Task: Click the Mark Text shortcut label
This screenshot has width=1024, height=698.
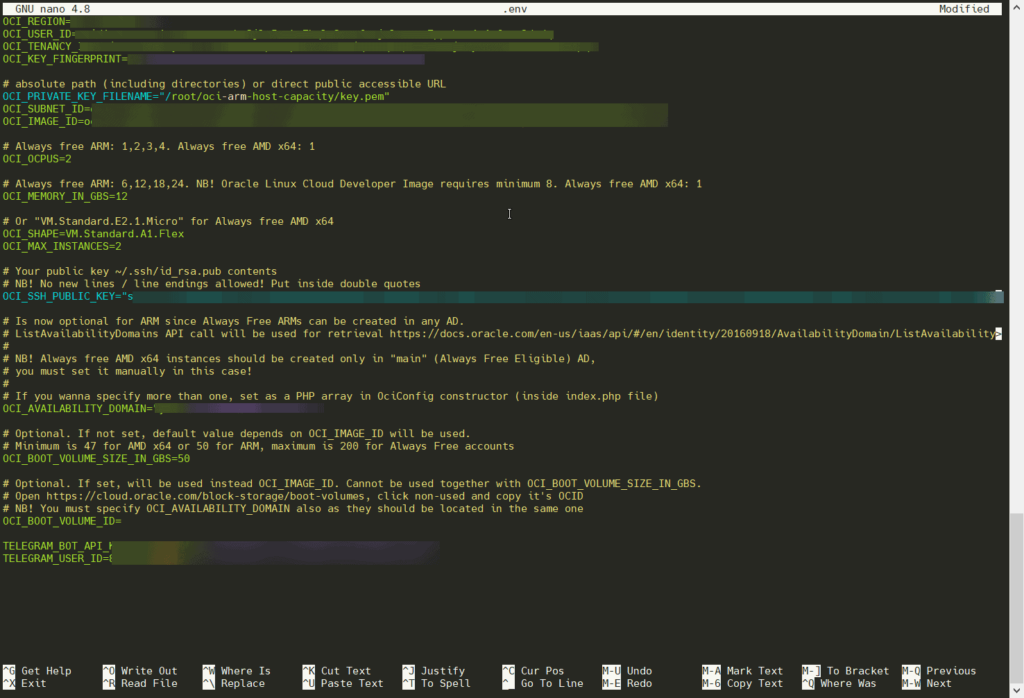Action: point(755,671)
